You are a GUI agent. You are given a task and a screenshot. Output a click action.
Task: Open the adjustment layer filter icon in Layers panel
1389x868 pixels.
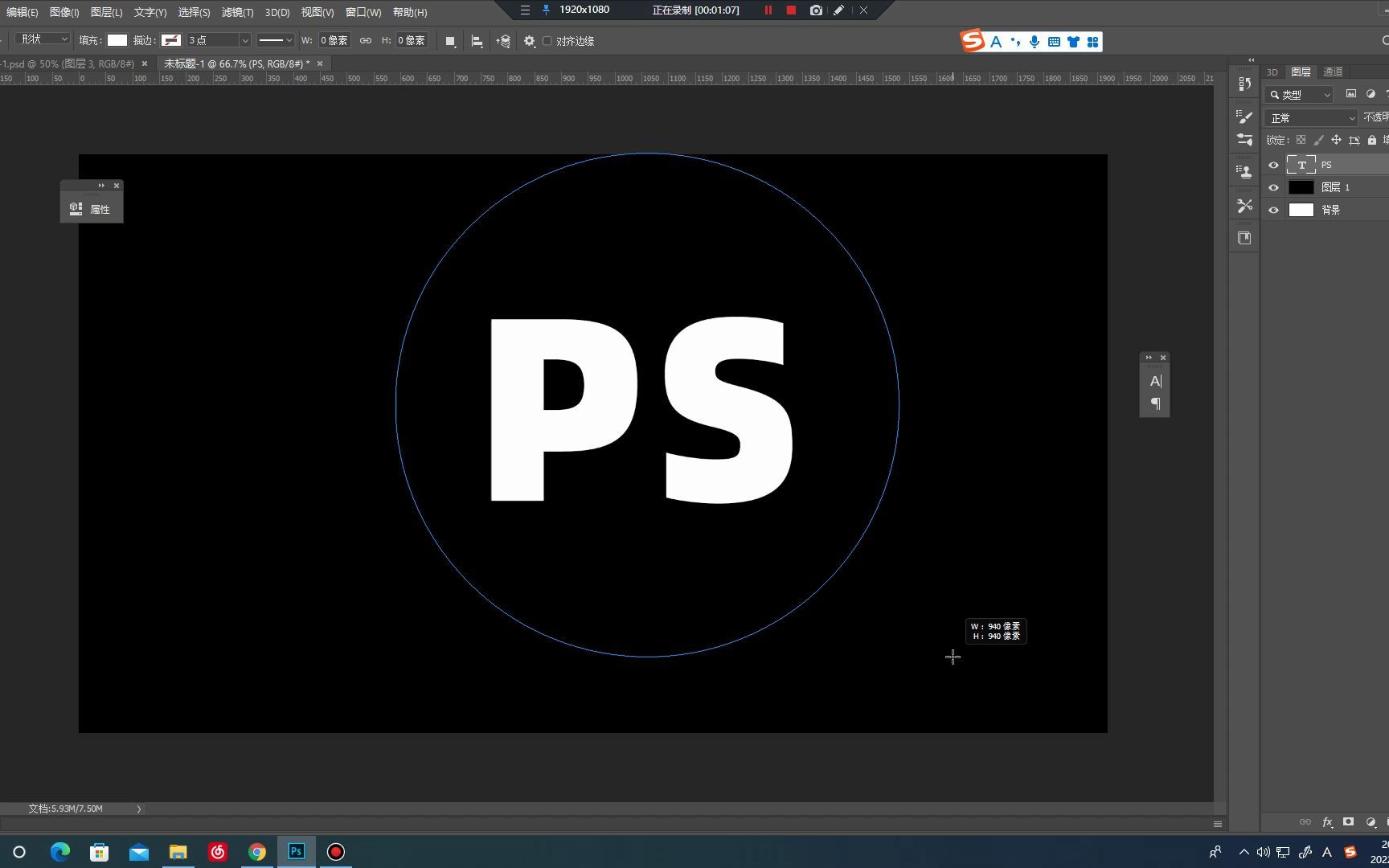tap(1370, 94)
